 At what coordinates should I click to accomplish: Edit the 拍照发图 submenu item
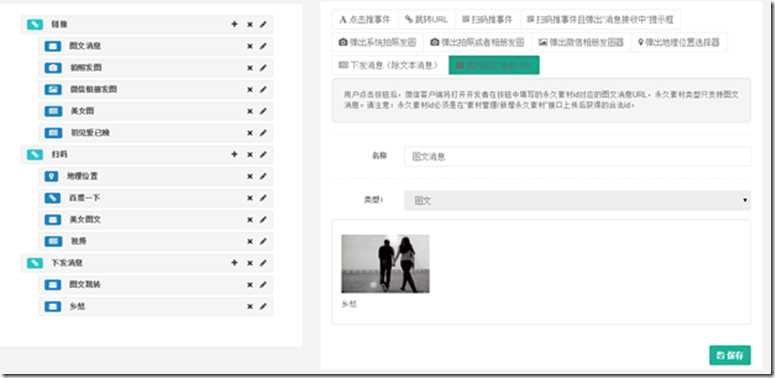[x=263, y=68]
